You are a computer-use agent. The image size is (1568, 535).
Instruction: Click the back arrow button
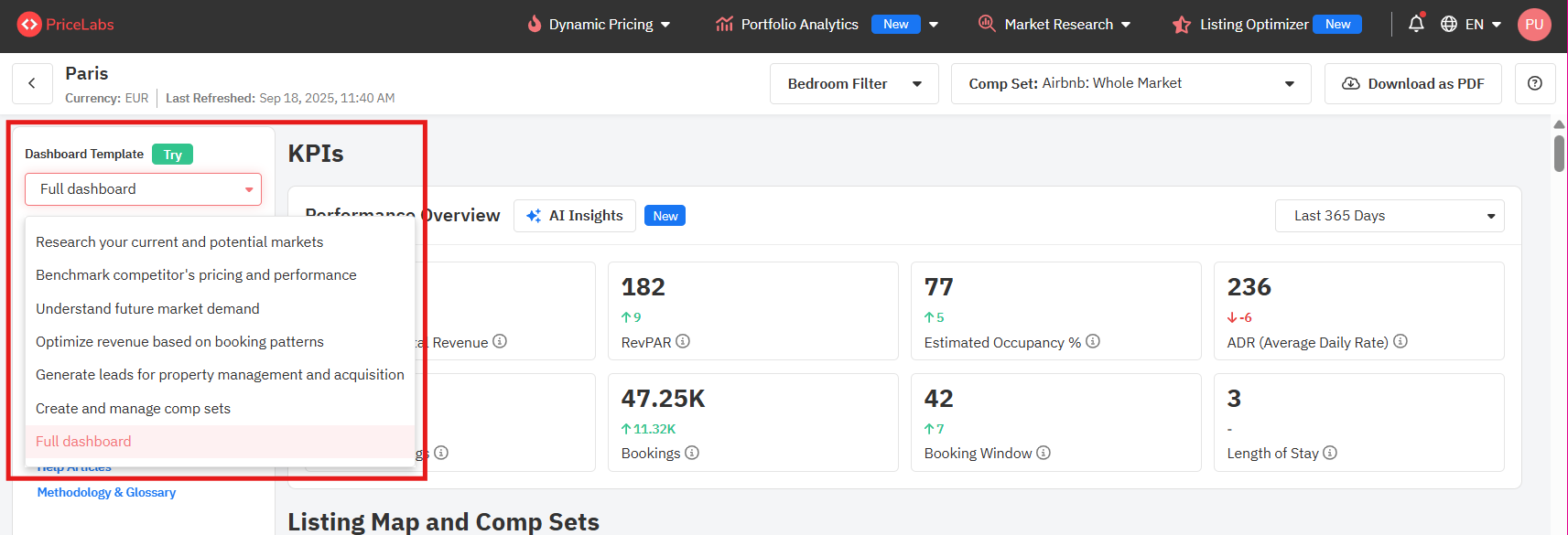coord(32,83)
